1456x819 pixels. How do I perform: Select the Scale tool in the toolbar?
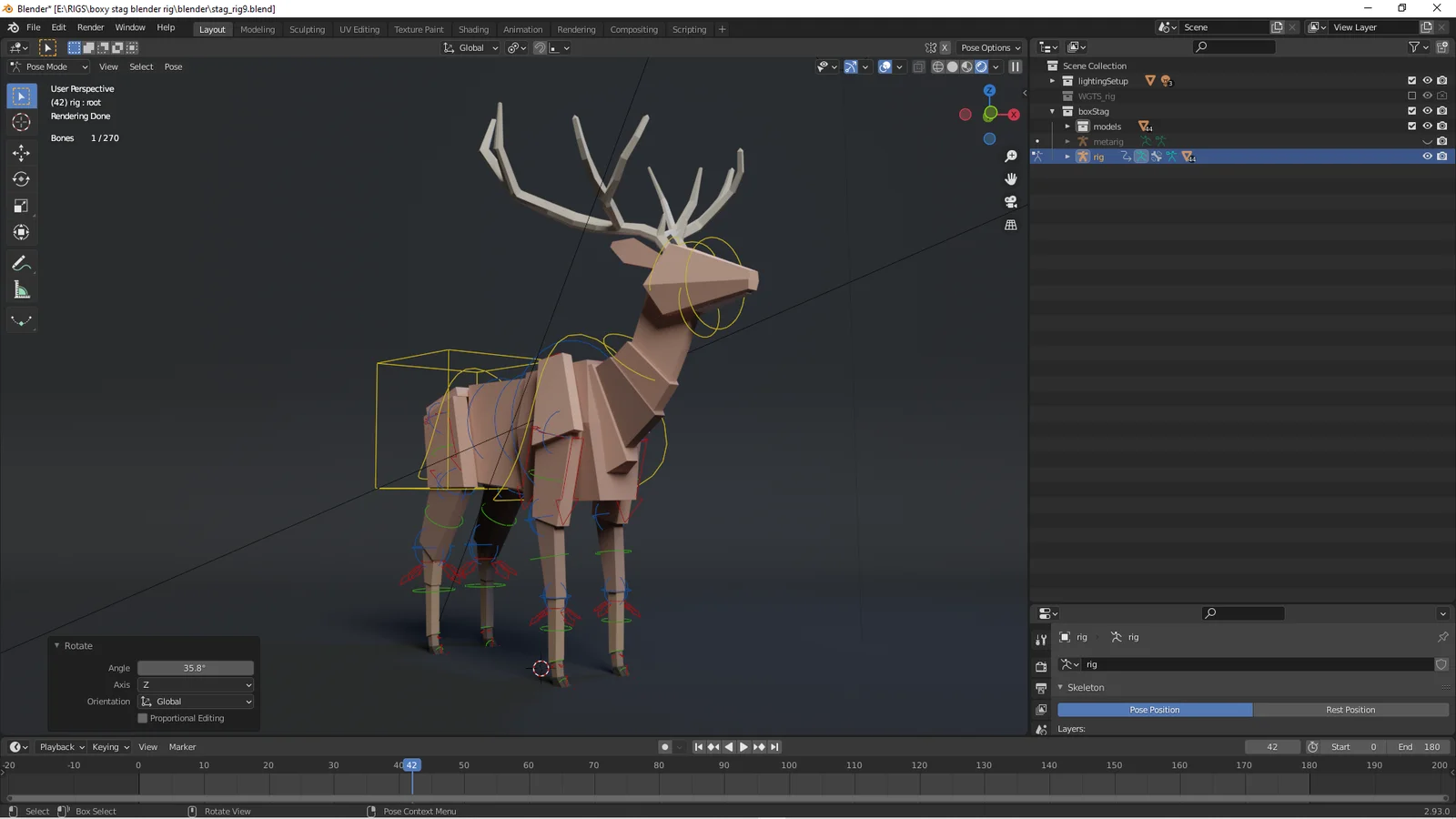[x=21, y=207]
